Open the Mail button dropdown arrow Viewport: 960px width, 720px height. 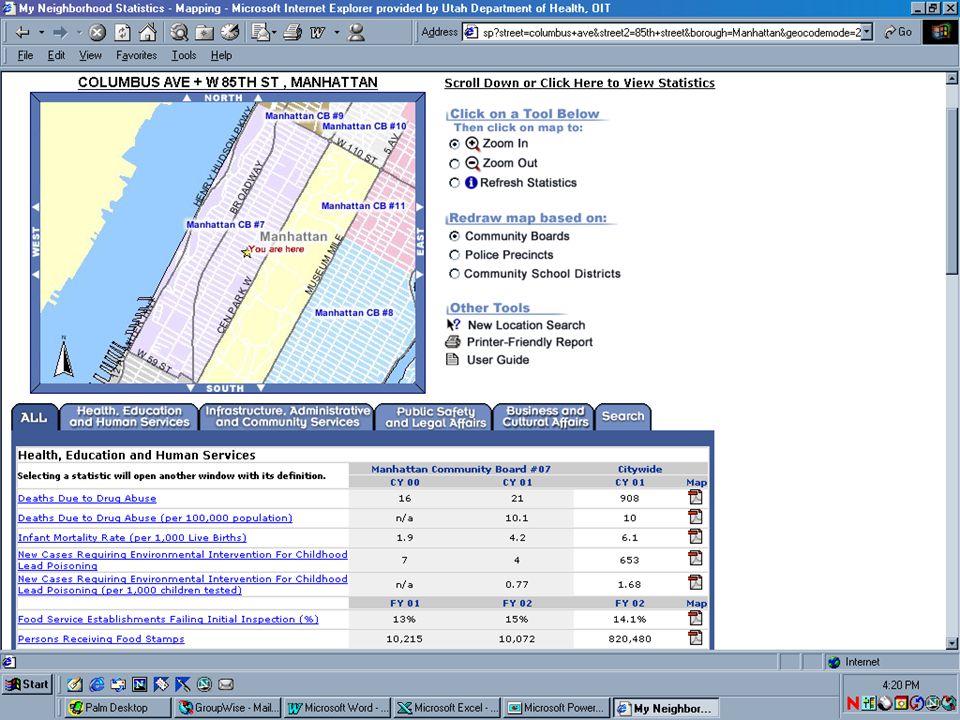pyautogui.click(x=274, y=32)
